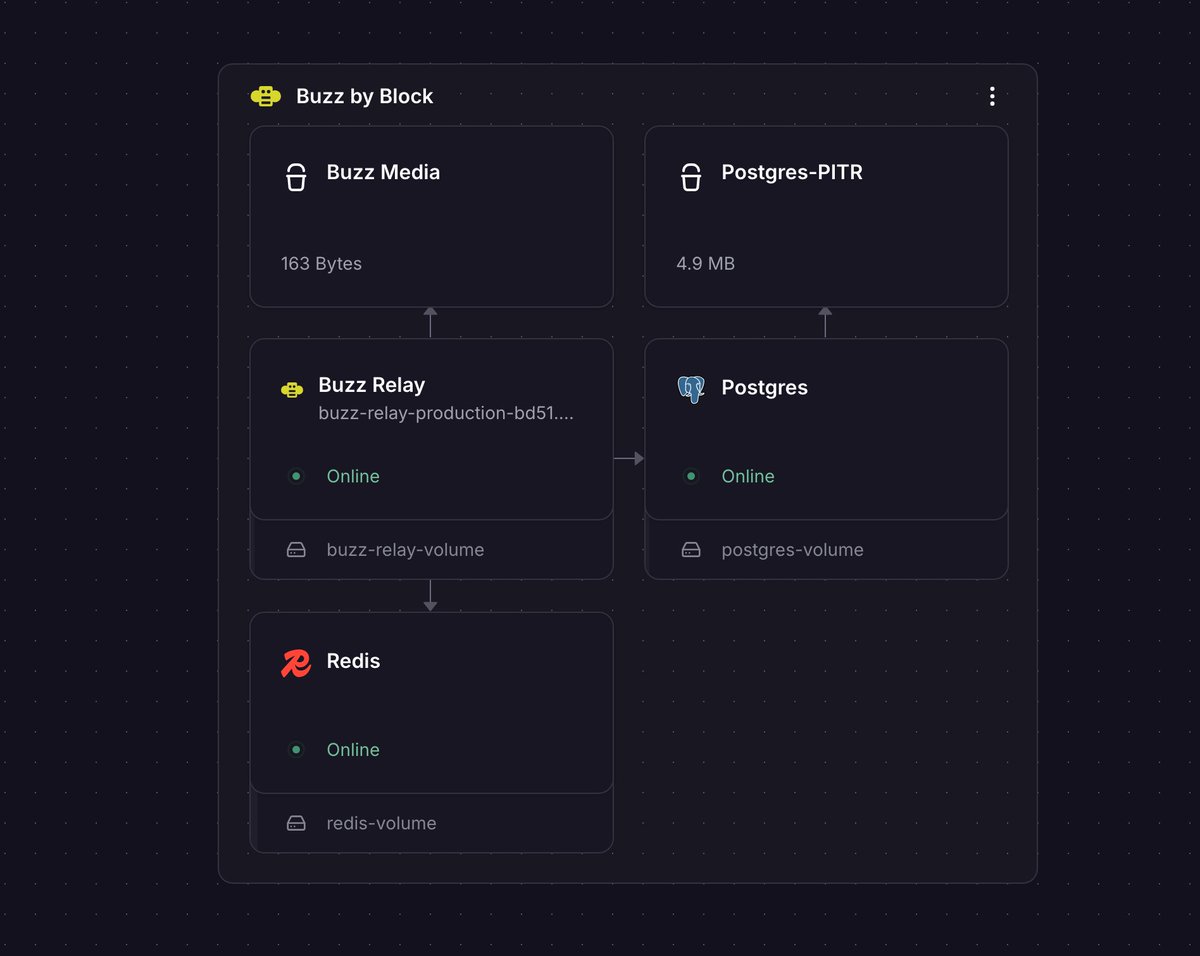Click Redis's green online status dot
This screenshot has height=956, width=1200.
click(x=296, y=749)
